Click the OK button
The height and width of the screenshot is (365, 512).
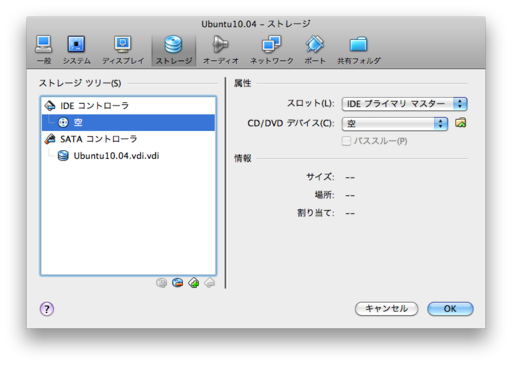click(x=450, y=309)
